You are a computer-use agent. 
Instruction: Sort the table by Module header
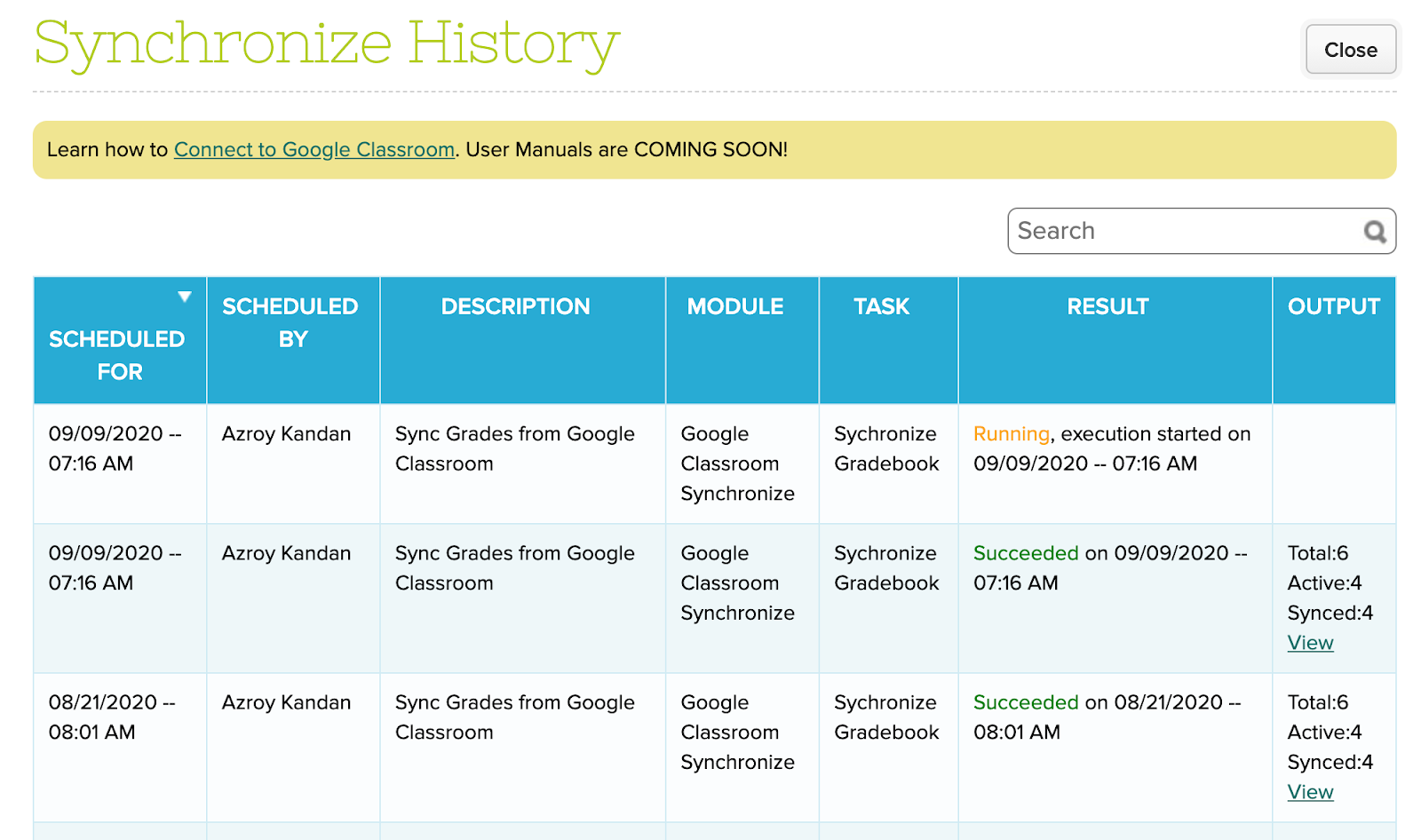point(735,306)
